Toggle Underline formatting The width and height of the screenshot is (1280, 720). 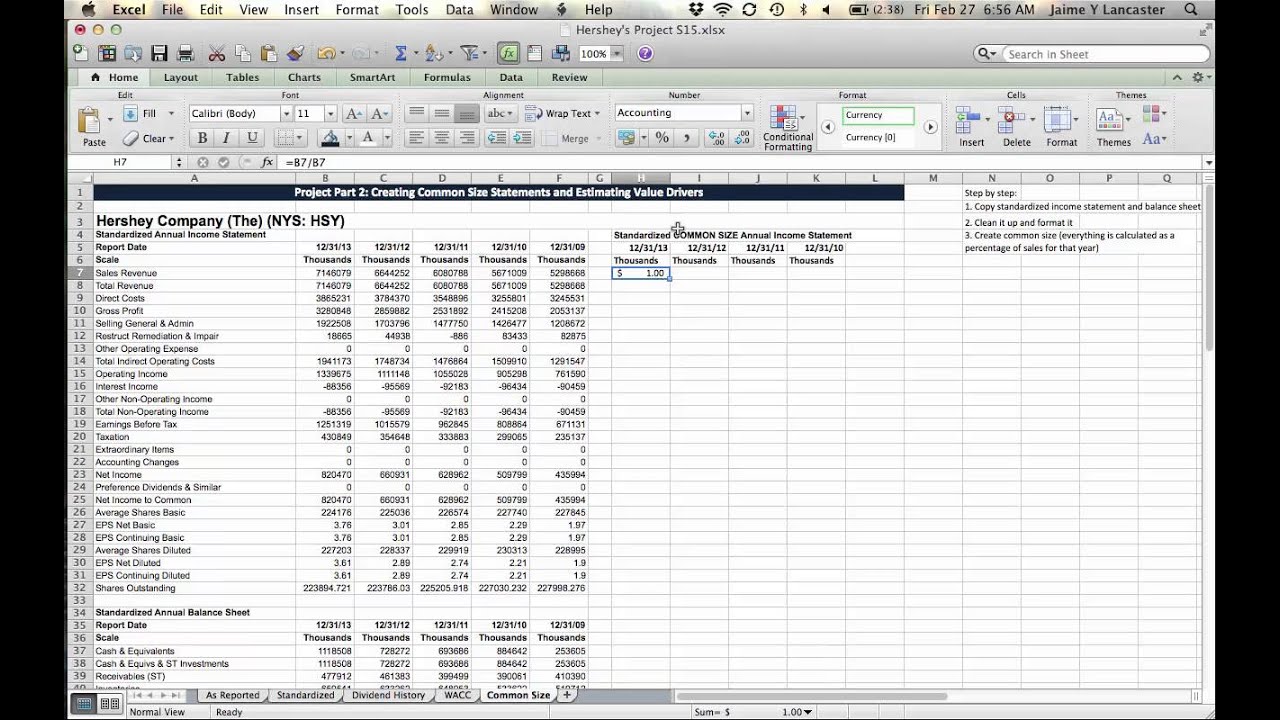[x=251, y=138]
